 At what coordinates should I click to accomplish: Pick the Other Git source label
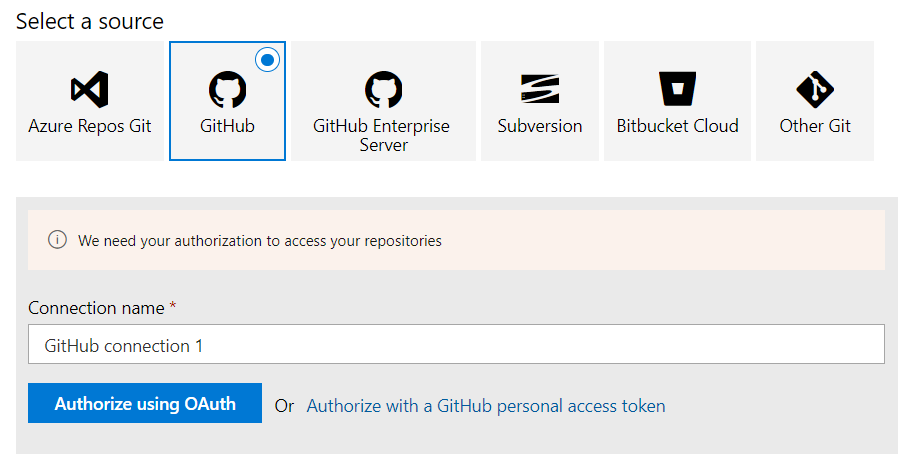coord(815,126)
